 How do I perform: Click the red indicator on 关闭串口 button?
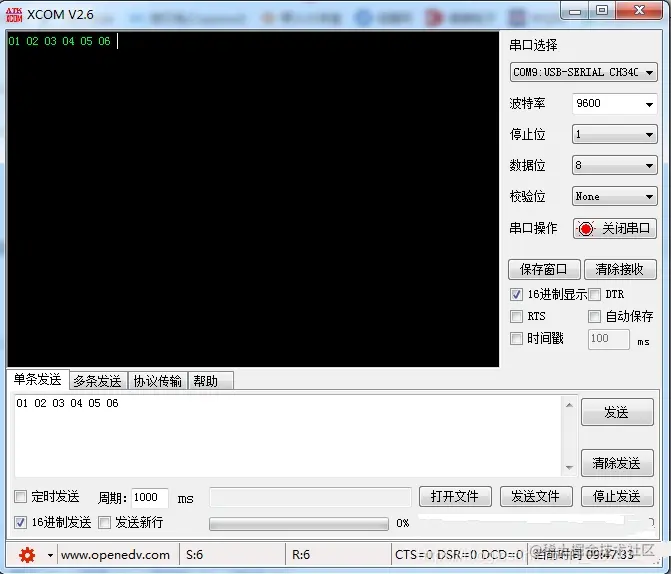coord(585,229)
